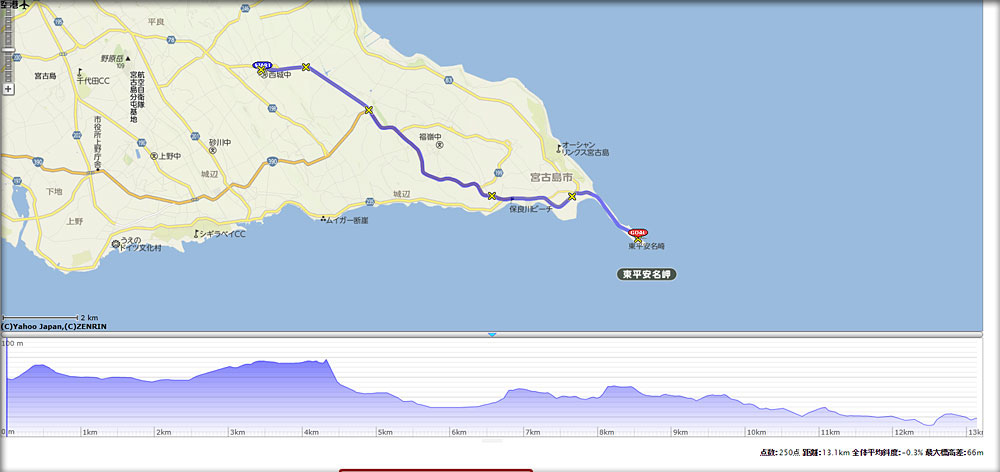Collapse the map with the blue triangle handle
Screen dimensions: 1000x472
pyautogui.click(x=492, y=334)
